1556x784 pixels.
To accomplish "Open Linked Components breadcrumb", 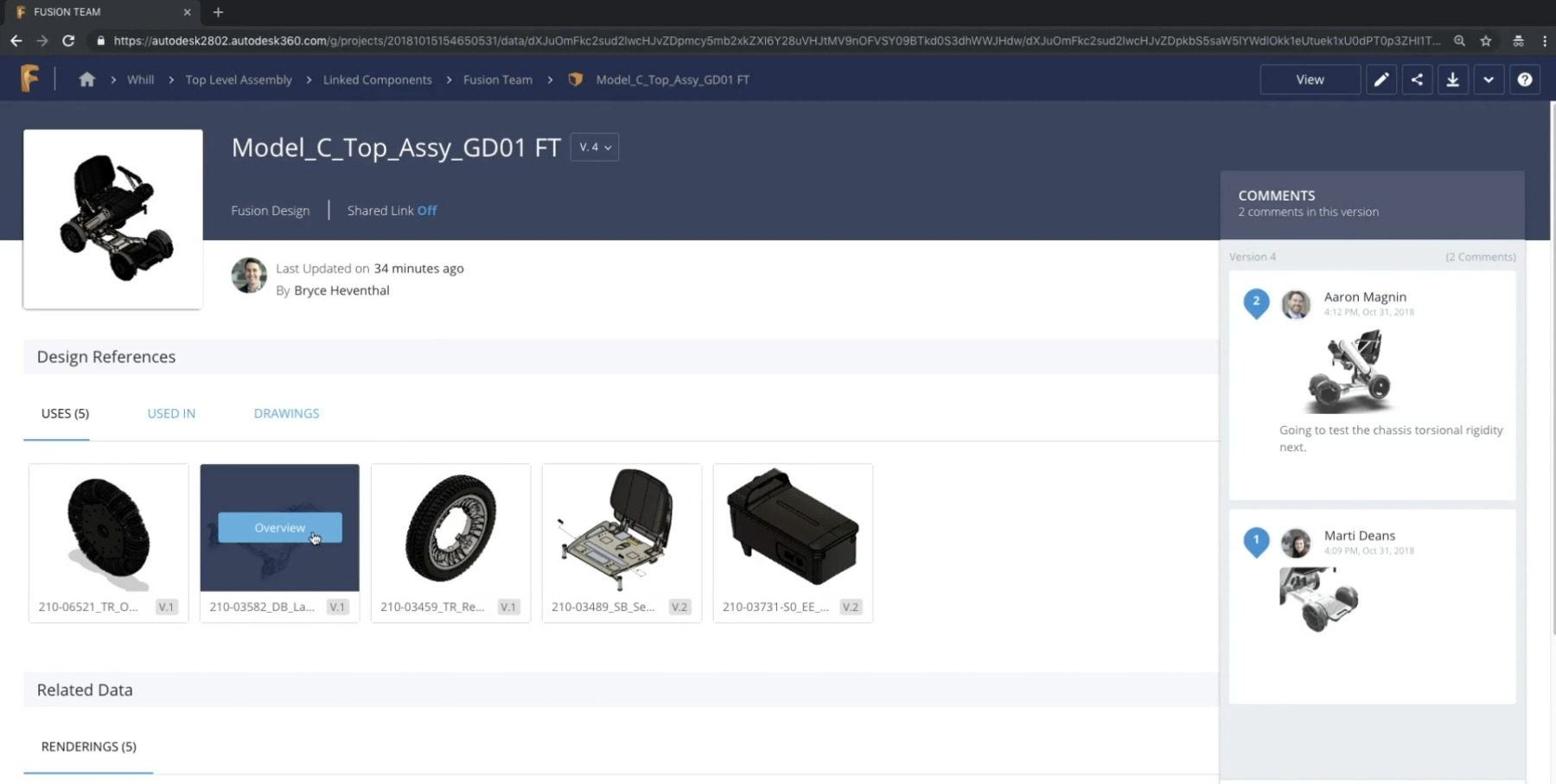I will pyautogui.click(x=377, y=80).
